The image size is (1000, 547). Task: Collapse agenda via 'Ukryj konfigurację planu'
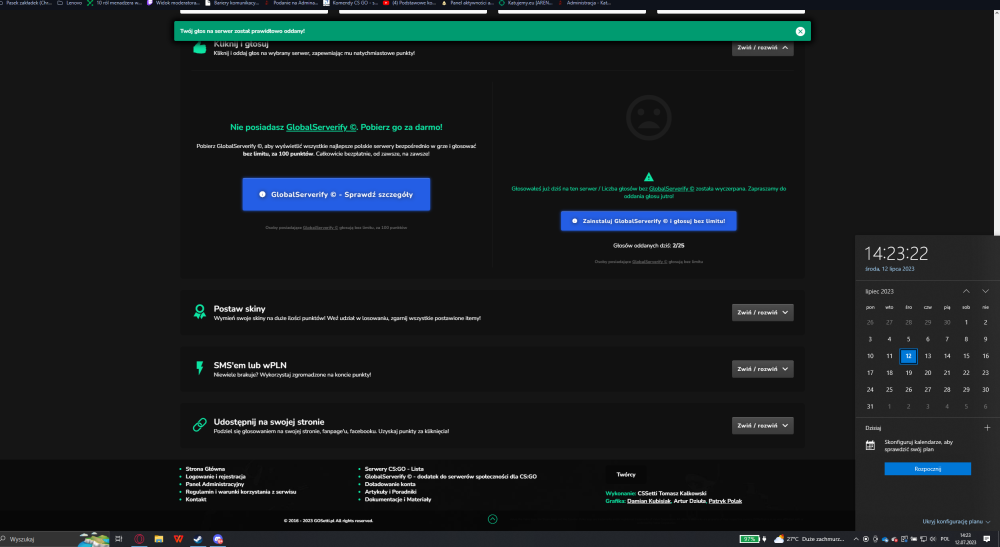pos(956,521)
